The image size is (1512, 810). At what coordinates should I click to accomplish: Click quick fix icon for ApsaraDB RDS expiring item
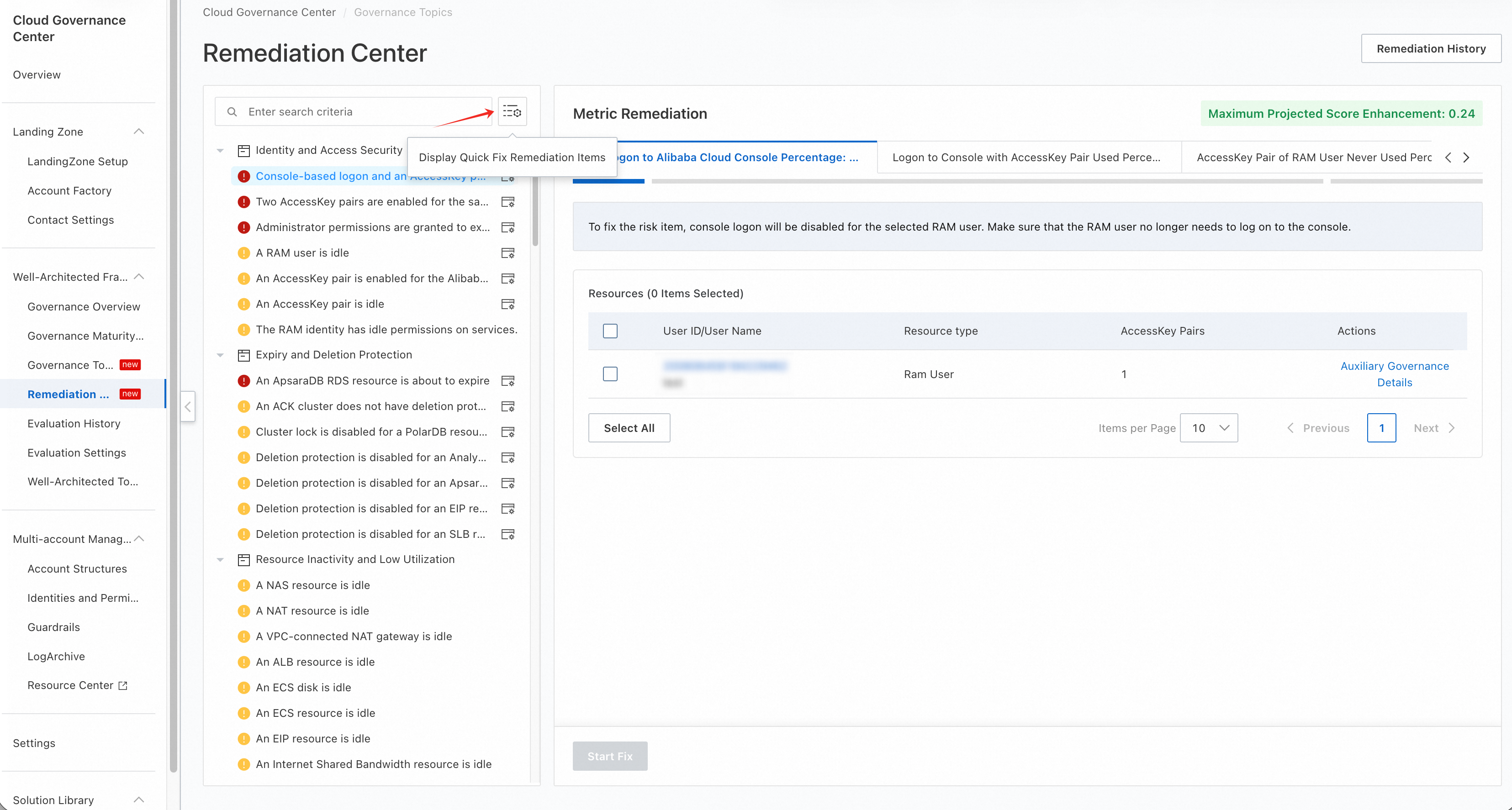(508, 381)
